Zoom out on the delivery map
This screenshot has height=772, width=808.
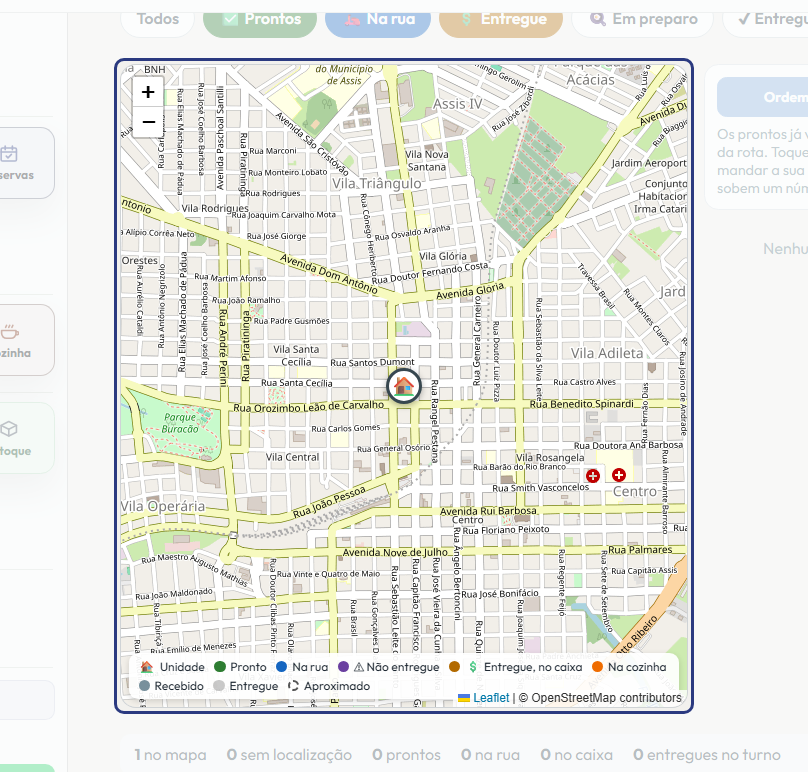pos(148,122)
